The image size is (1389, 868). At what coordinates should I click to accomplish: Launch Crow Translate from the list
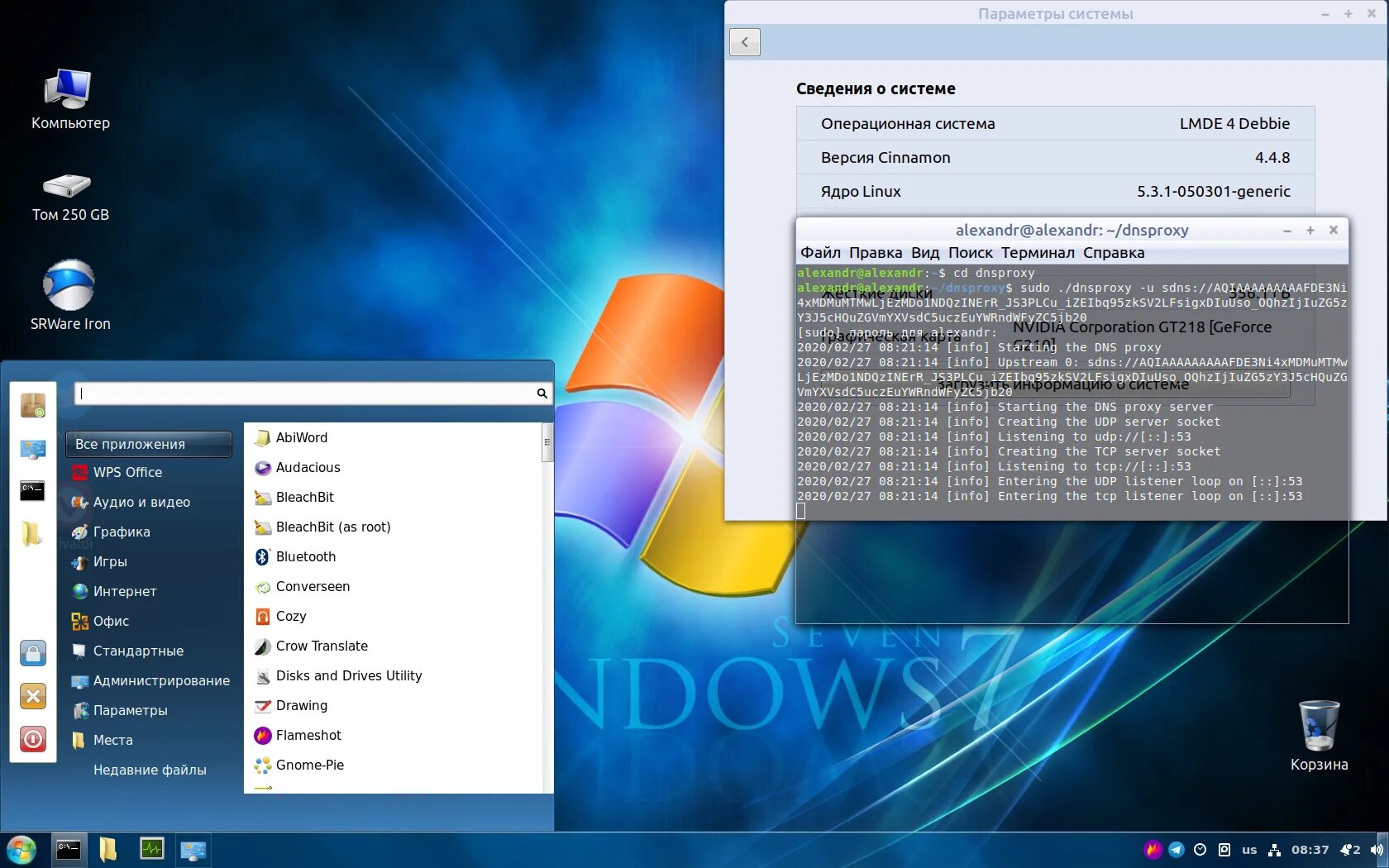point(394,646)
